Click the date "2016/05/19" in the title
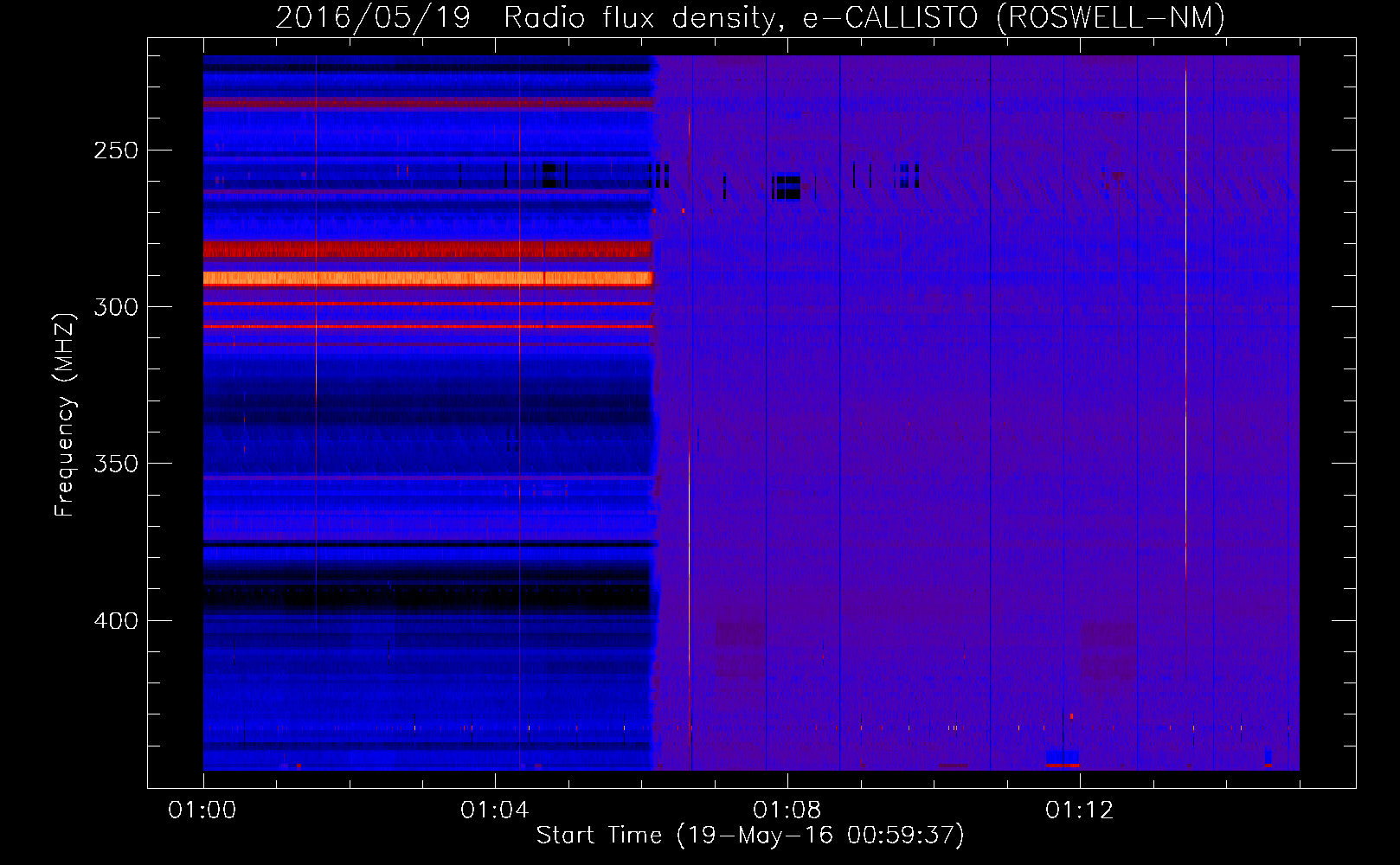 click(373, 17)
